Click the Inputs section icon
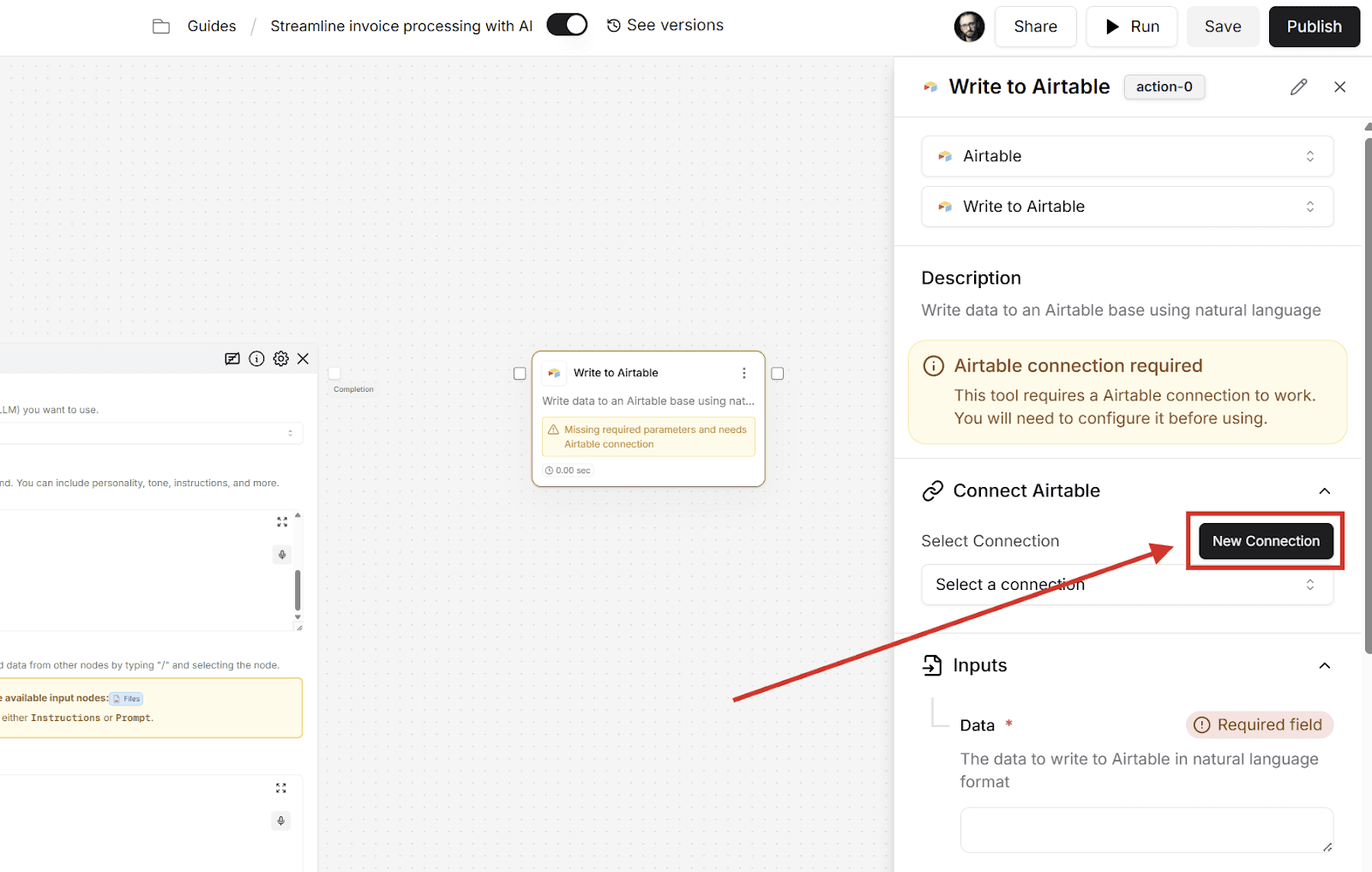1372x872 pixels. pyautogui.click(x=932, y=665)
